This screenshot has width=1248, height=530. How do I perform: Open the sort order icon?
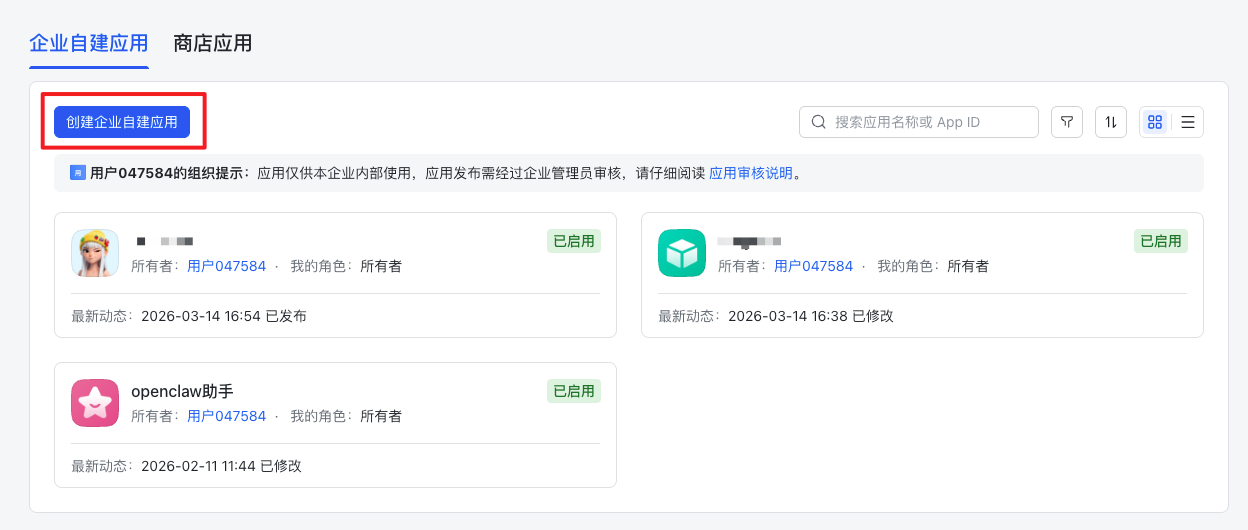(1111, 122)
